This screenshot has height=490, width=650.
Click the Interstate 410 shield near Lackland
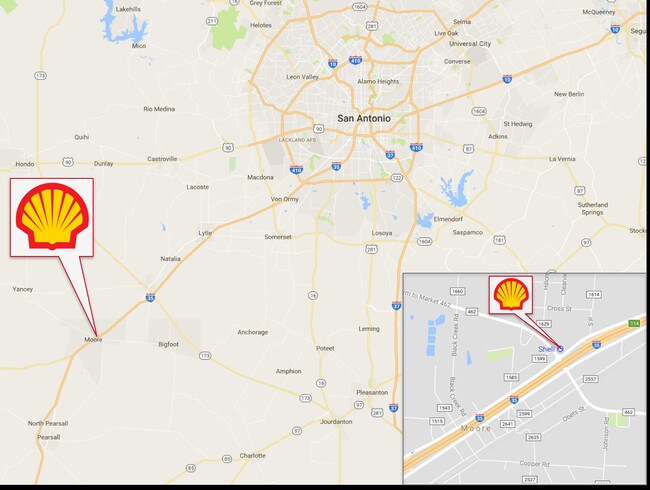(296, 169)
